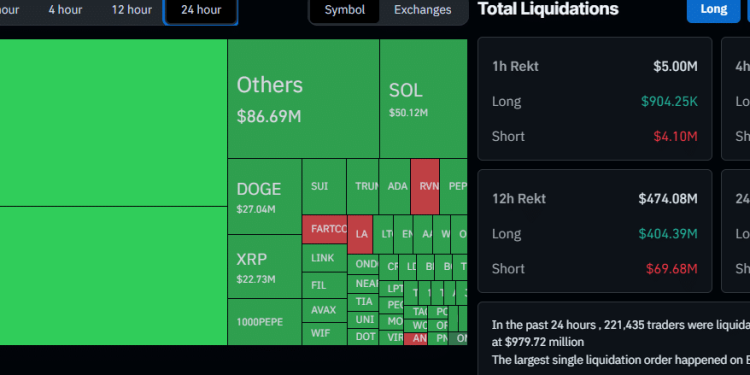Select the SOL $50.12M heatmap tile
The image size is (750, 375).
(x=423, y=99)
